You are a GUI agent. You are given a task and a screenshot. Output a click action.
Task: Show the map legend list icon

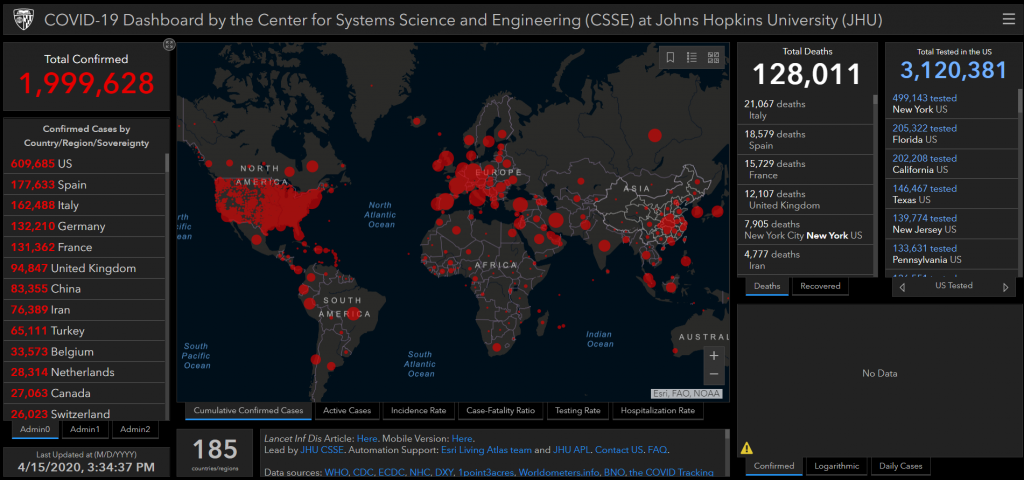click(x=692, y=57)
